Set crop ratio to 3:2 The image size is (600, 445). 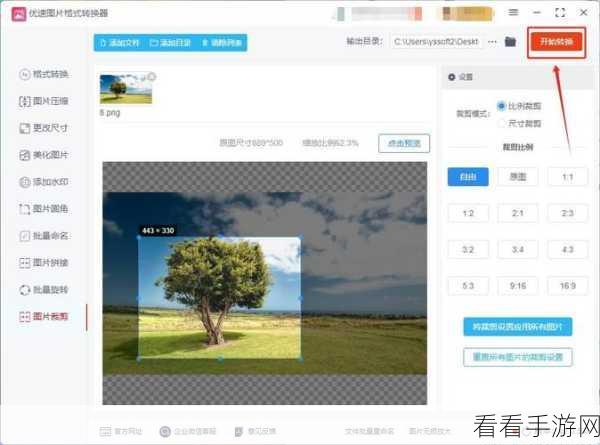[x=468, y=249]
